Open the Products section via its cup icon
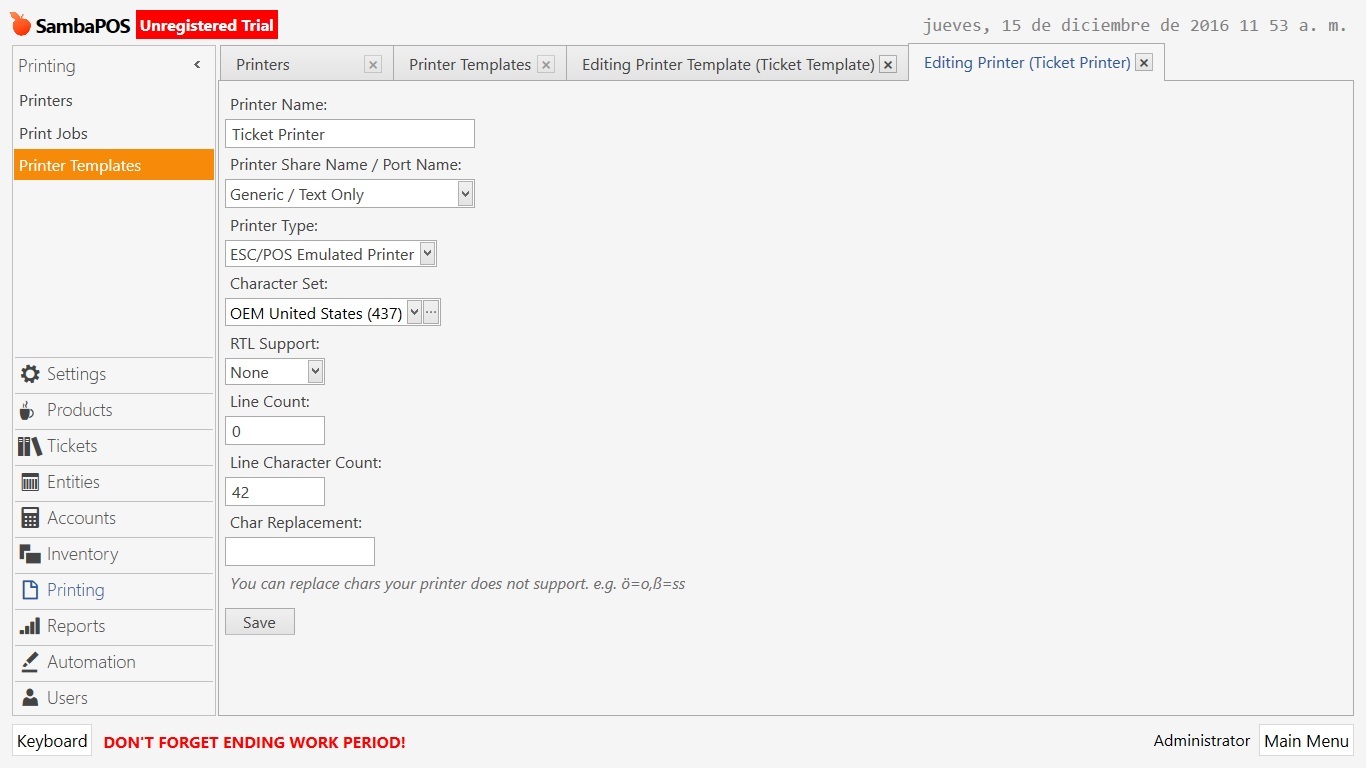 [31, 410]
